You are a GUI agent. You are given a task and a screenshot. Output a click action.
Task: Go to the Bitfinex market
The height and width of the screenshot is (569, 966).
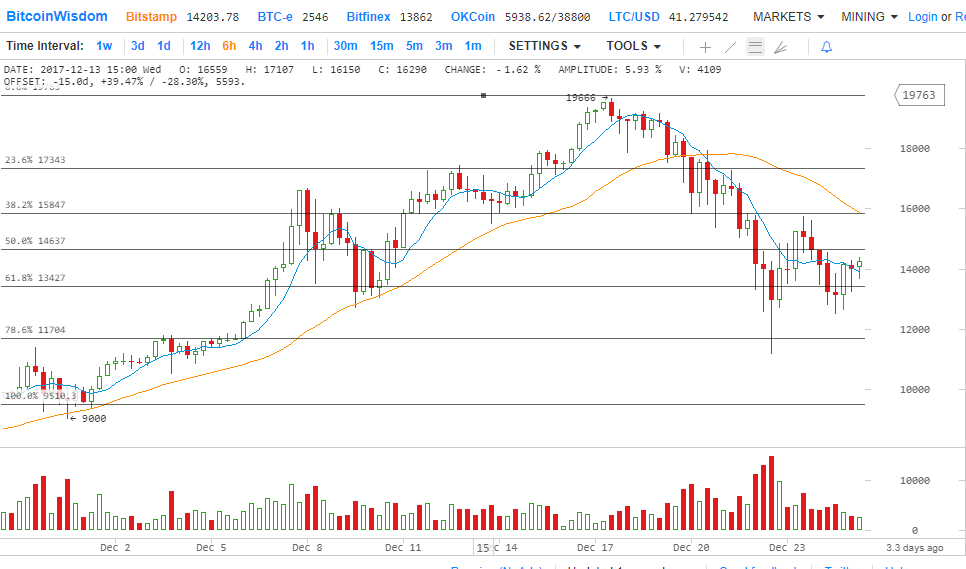coord(369,17)
